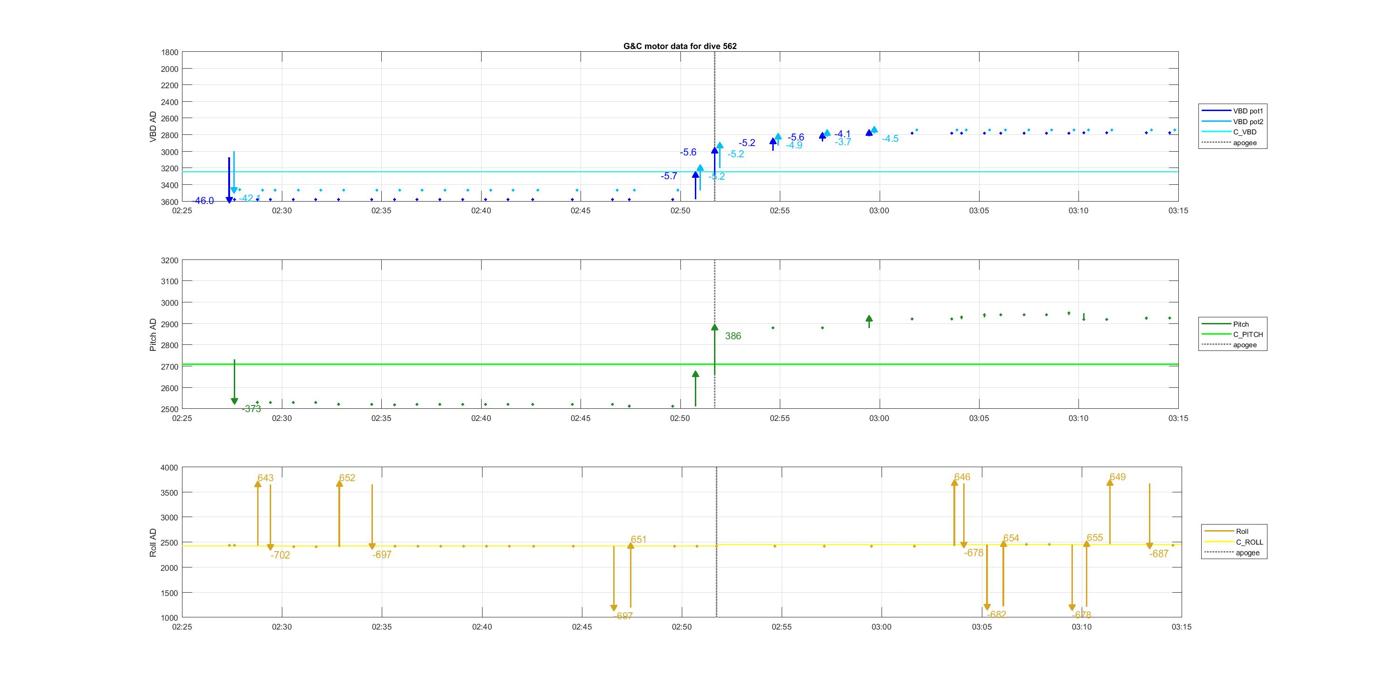Click the "2700" tick on Pitch axis
1400x693 pixels.
[170, 367]
